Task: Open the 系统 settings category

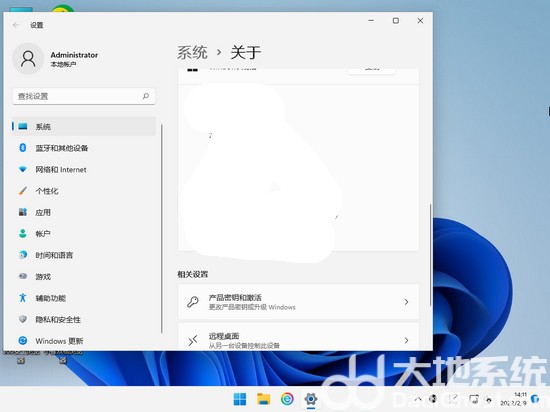Action: (84, 126)
